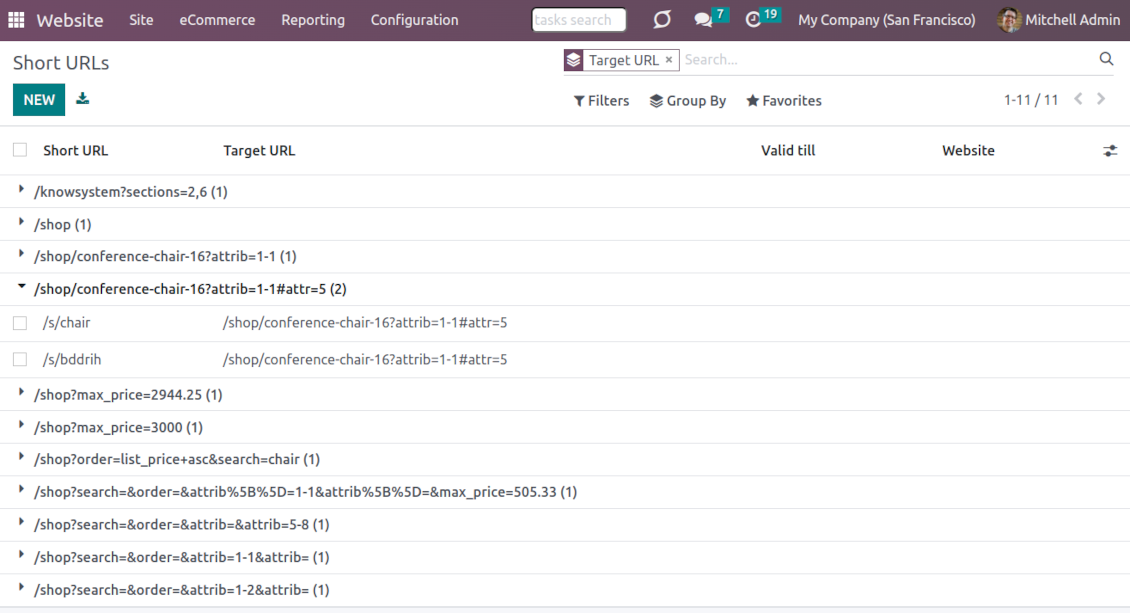Open activities clock icon with badge 19
Viewport: 1130px width, 613px height.
pyautogui.click(x=753, y=19)
